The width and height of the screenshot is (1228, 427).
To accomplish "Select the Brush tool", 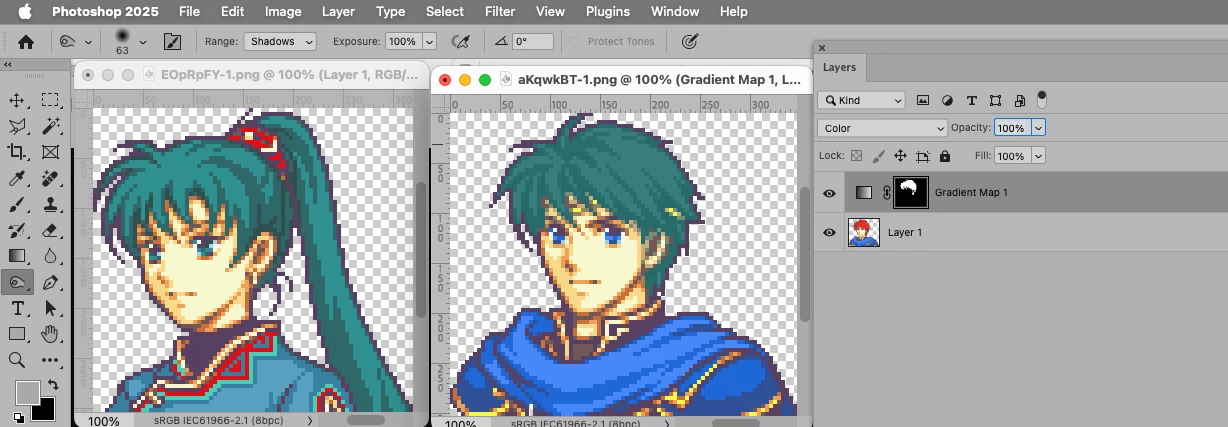I will (17, 204).
